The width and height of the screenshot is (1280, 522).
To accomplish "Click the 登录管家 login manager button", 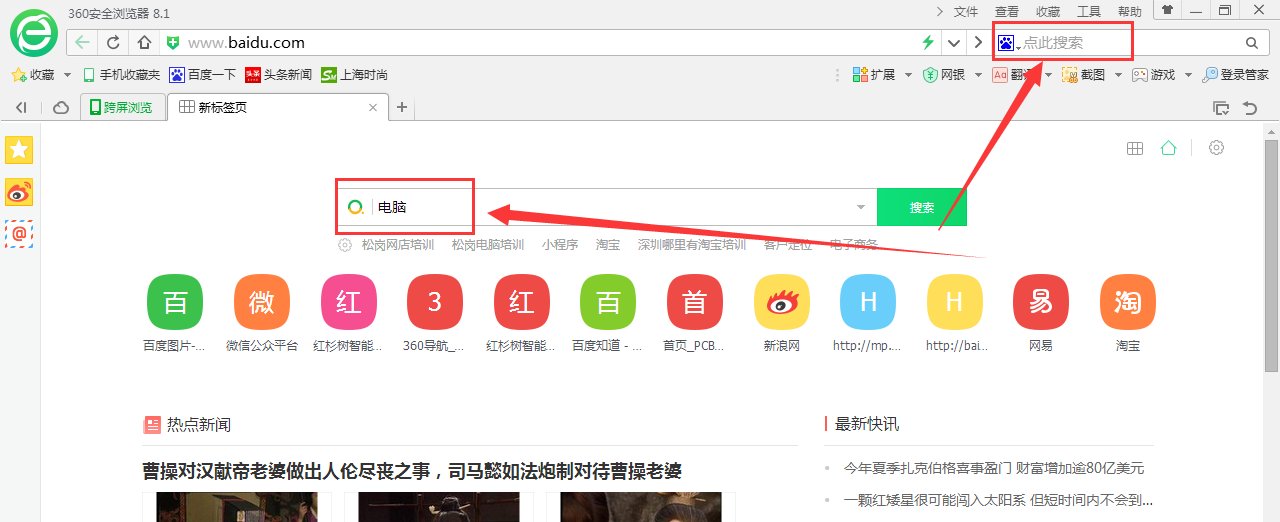I will pos(1236,75).
